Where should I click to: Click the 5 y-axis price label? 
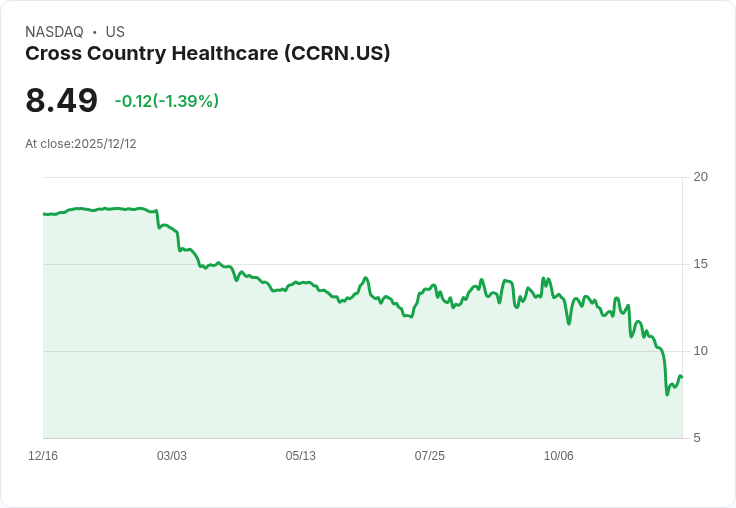[x=697, y=438]
